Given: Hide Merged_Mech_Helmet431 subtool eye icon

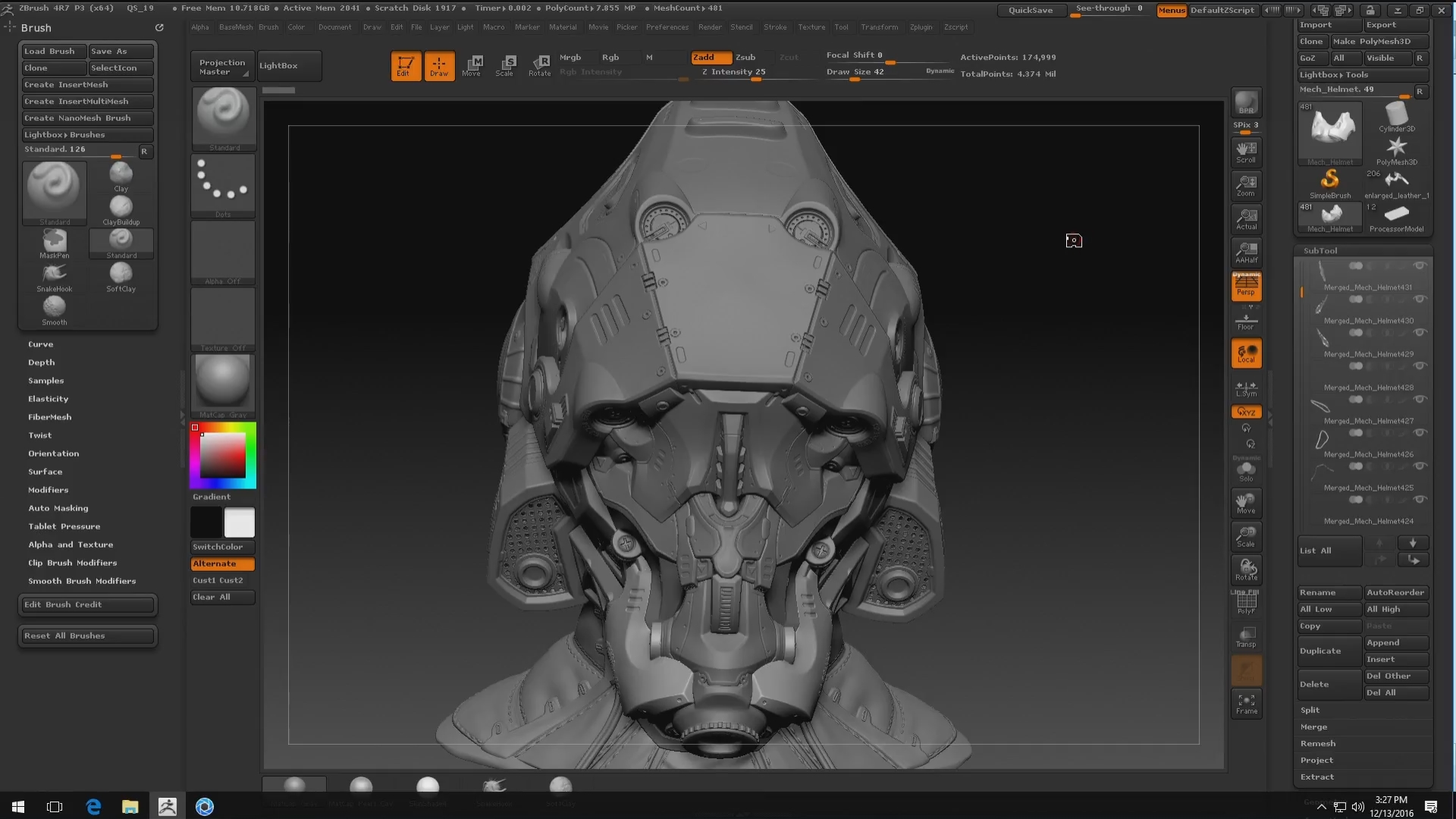Looking at the screenshot, I should (x=1420, y=265).
